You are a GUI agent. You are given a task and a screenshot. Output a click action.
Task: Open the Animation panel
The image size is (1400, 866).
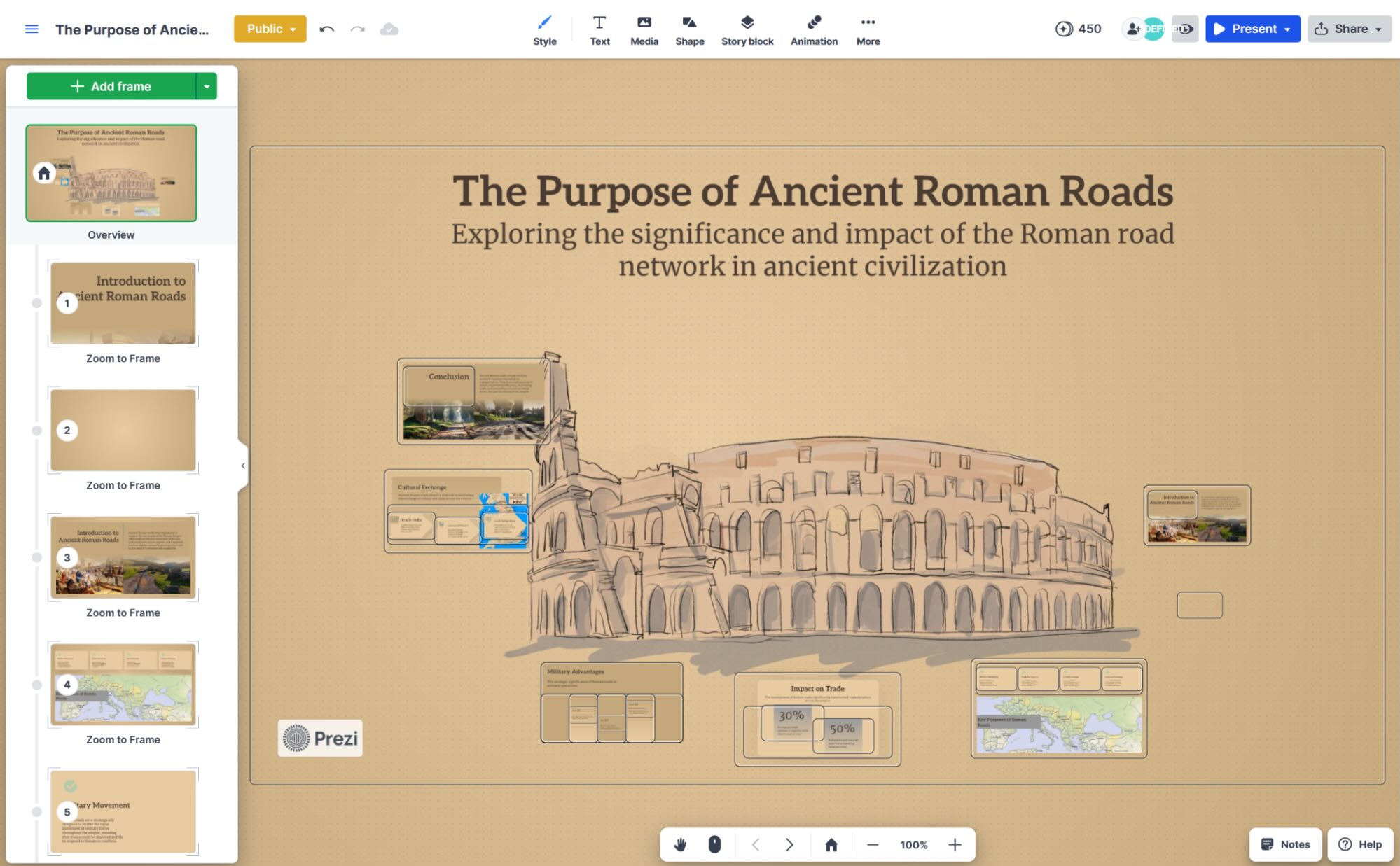point(813,29)
